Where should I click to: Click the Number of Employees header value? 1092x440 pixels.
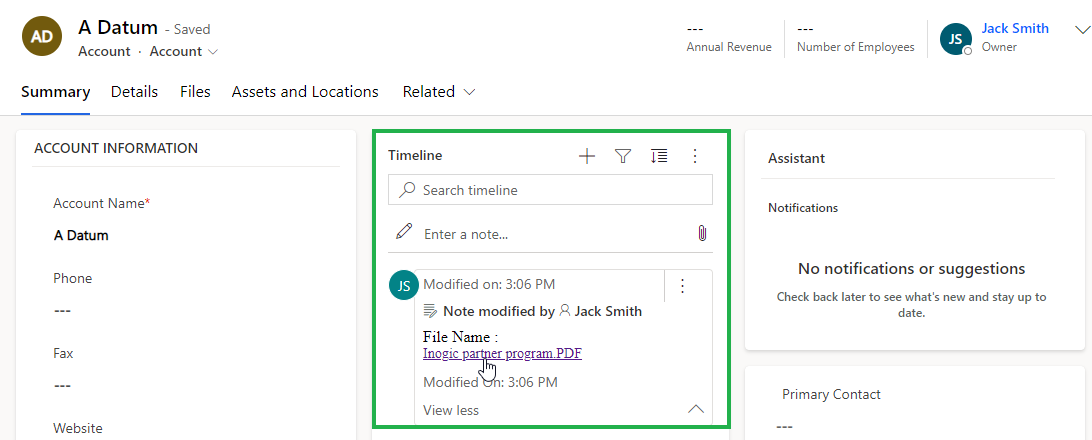pyautogui.click(x=805, y=29)
